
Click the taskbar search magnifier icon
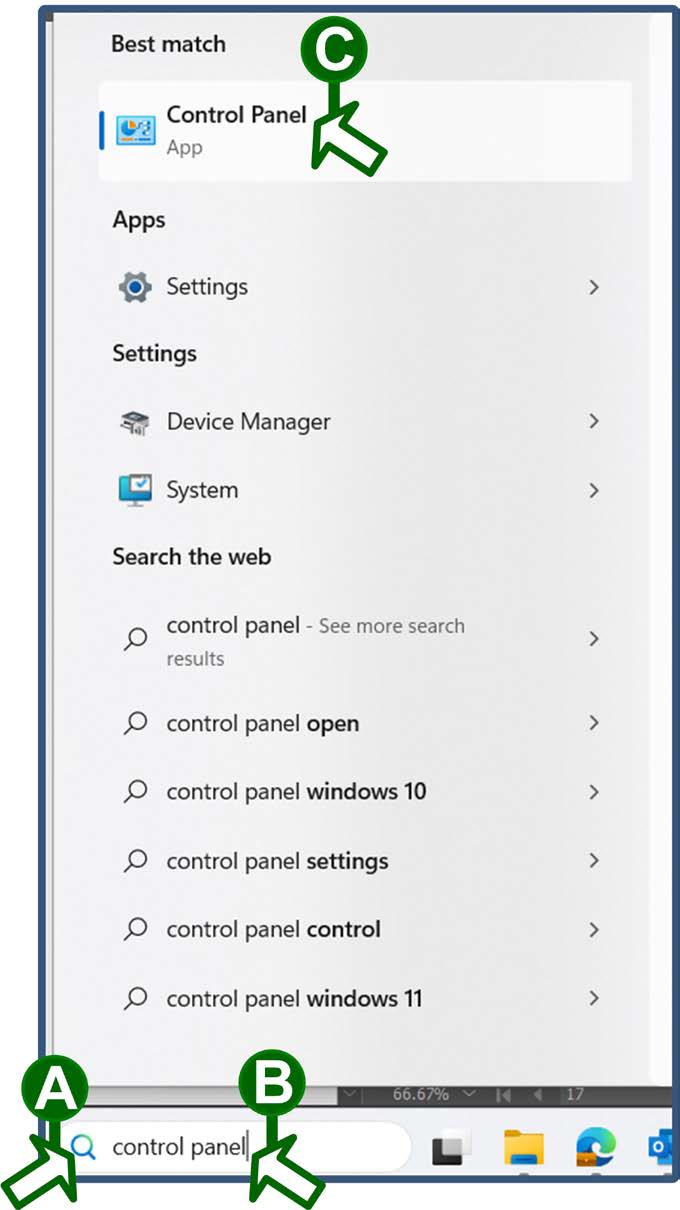point(84,1147)
